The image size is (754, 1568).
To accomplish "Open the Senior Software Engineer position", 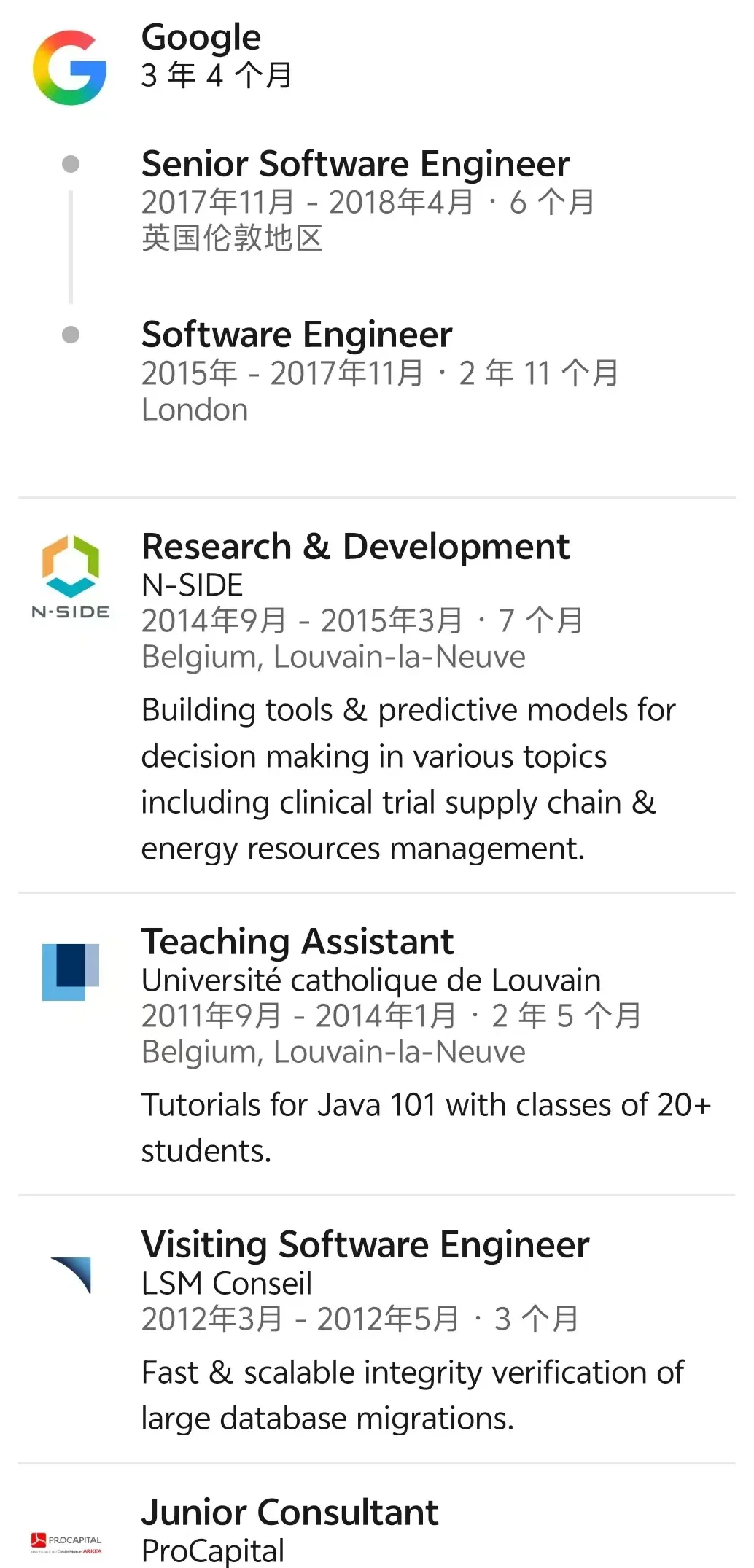I will click(x=355, y=164).
